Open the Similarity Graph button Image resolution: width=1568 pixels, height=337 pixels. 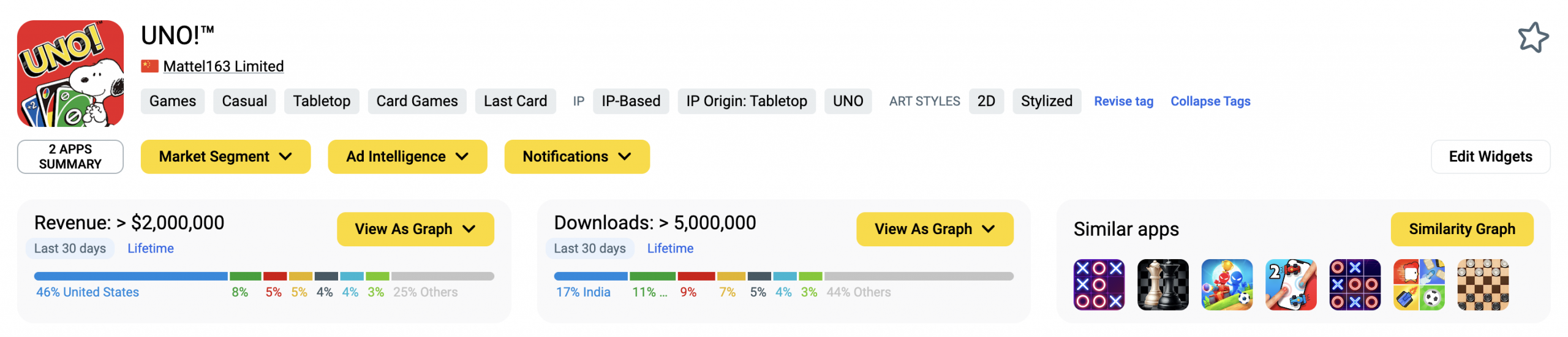(1462, 229)
